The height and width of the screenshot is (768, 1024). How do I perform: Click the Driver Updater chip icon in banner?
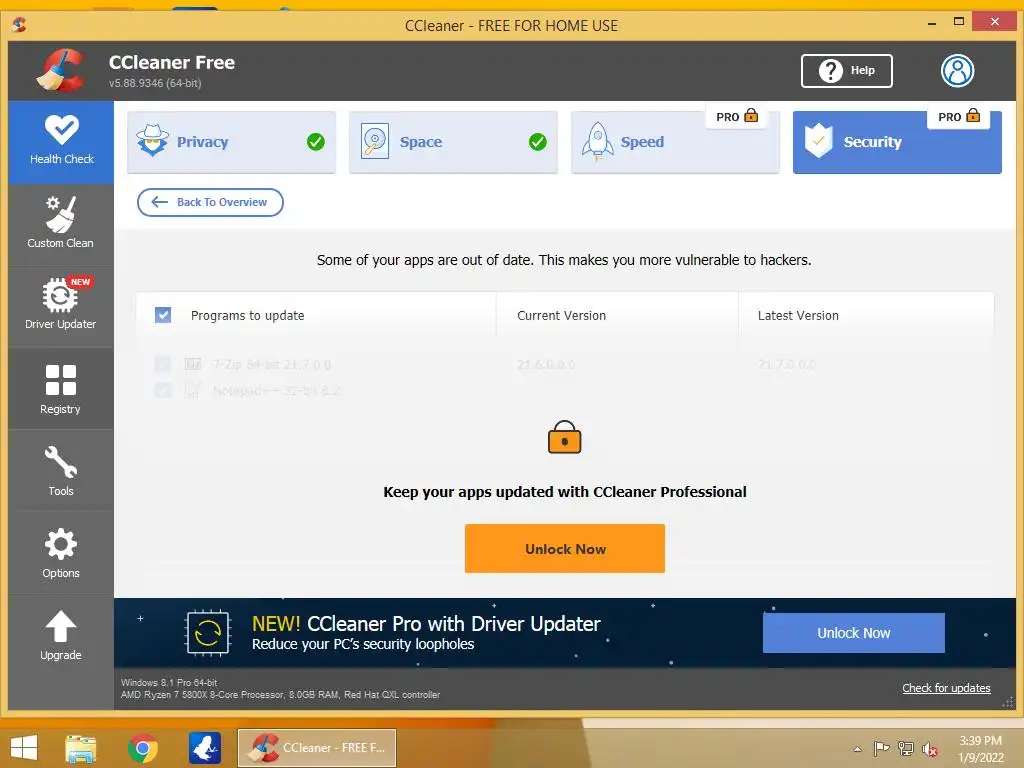coord(208,633)
